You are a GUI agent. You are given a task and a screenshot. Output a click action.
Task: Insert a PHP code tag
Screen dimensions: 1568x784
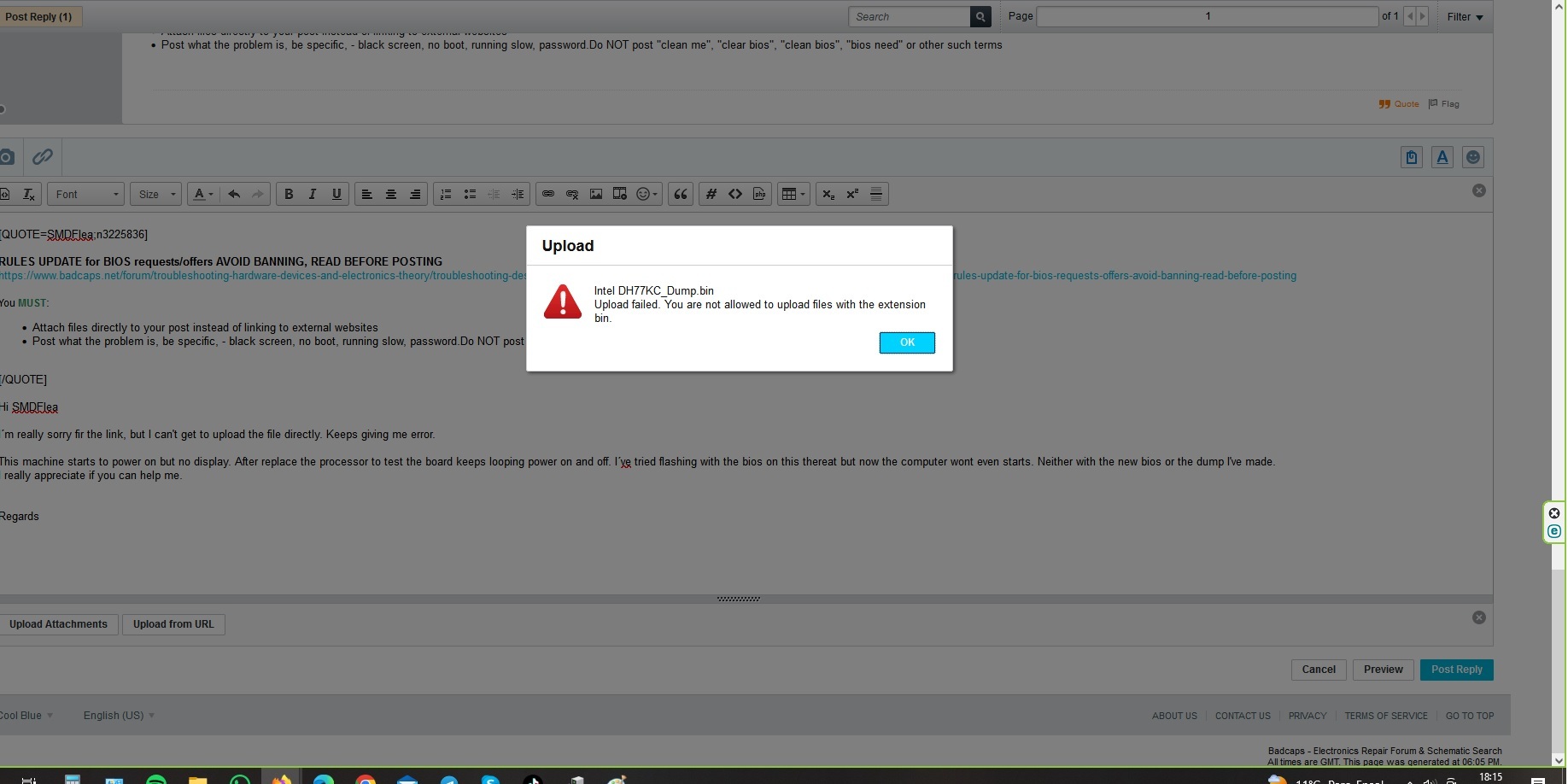(759, 195)
